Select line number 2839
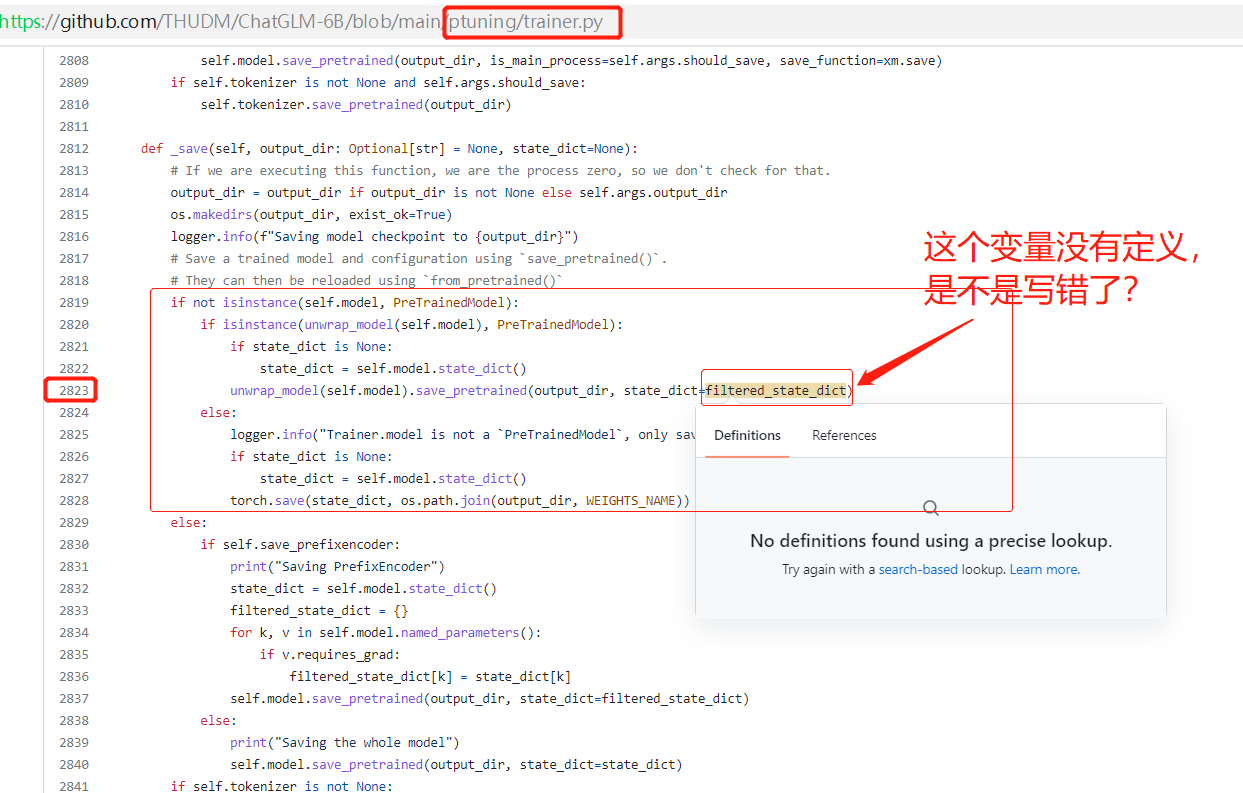1243x793 pixels. pyautogui.click(x=74, y=742)
